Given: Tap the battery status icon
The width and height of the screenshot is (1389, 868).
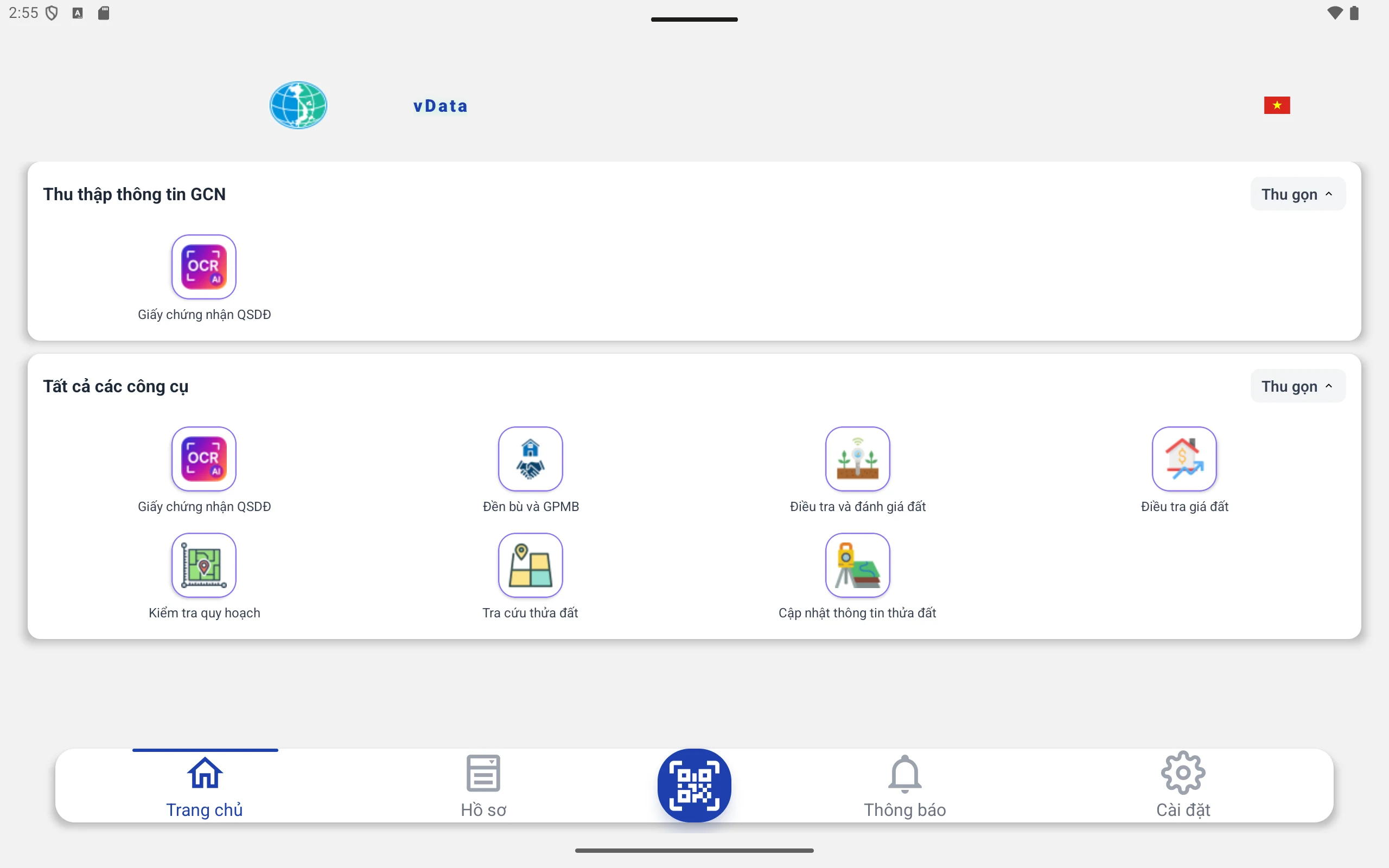Looking at the screenshot, I should [x=1355, y=12].
